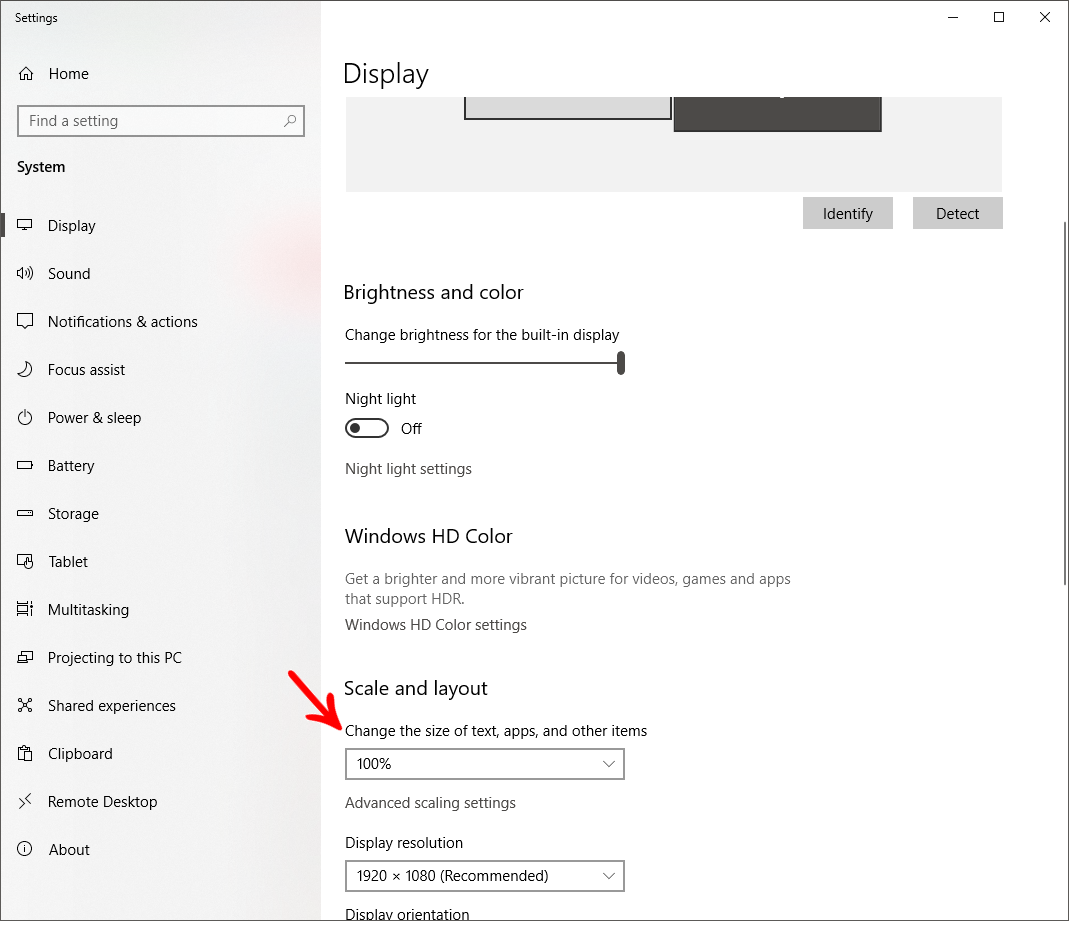This screenshot has height=935, width=1081.
Task: Open Night light settings link
Action: click(408, 469)
